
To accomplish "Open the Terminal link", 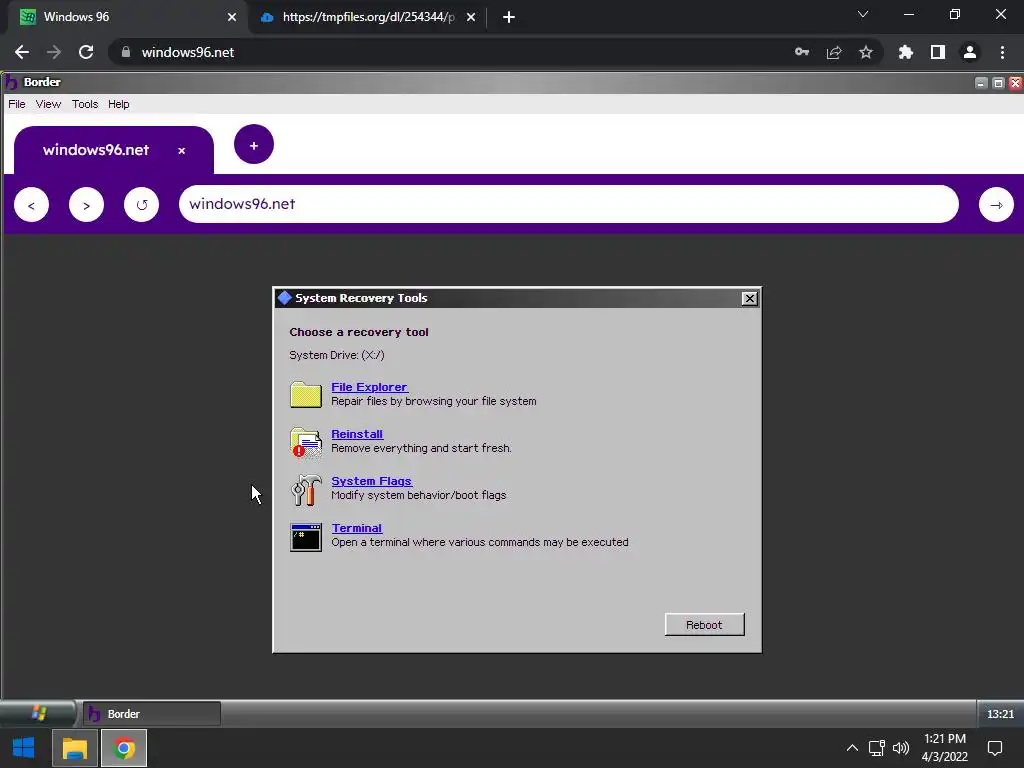I will 357,528.
